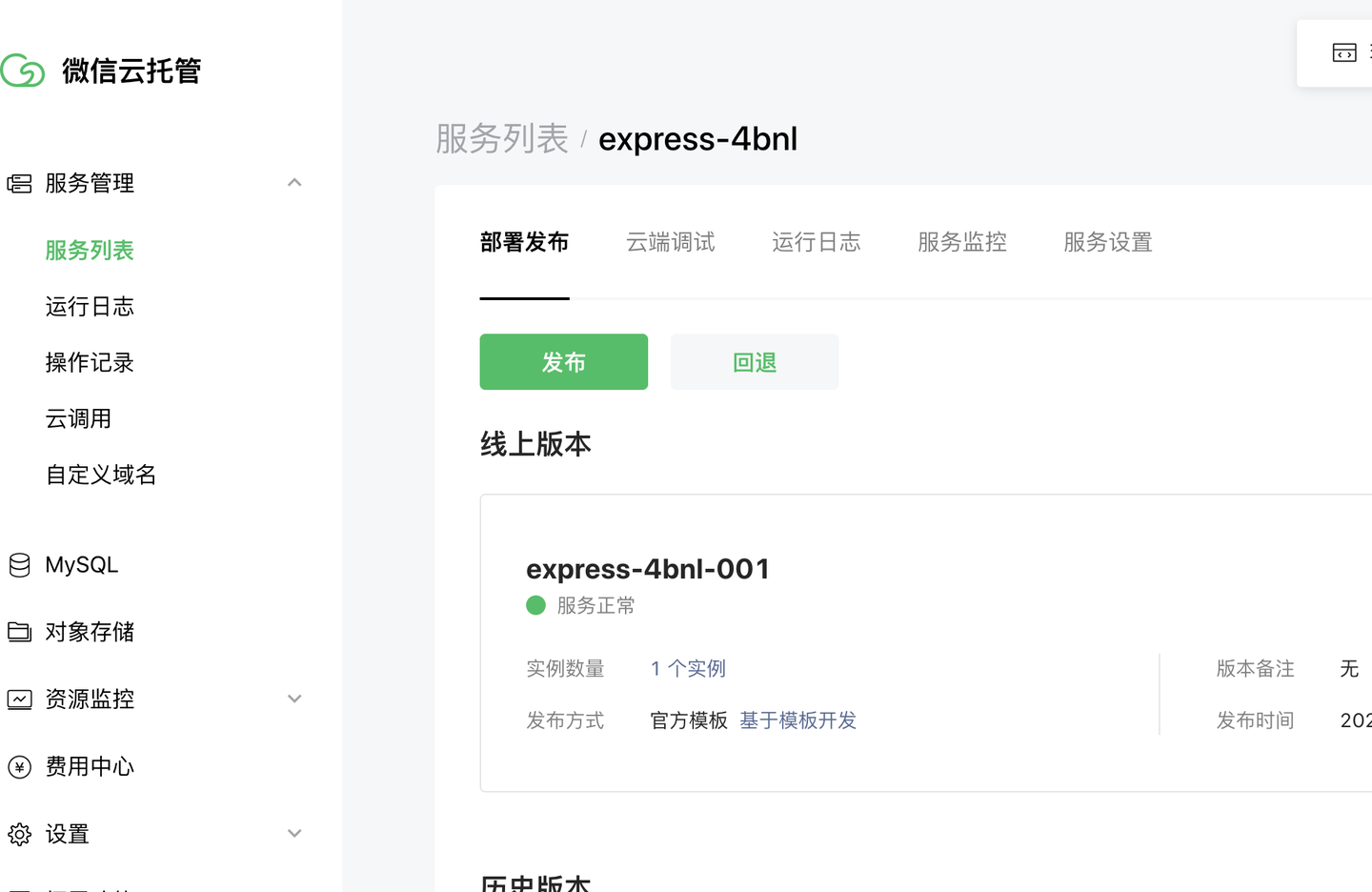Viewport: 1372px width, 892px height.
Task: Go back to 服务列表 via breadcrumb
Action: 502,139
